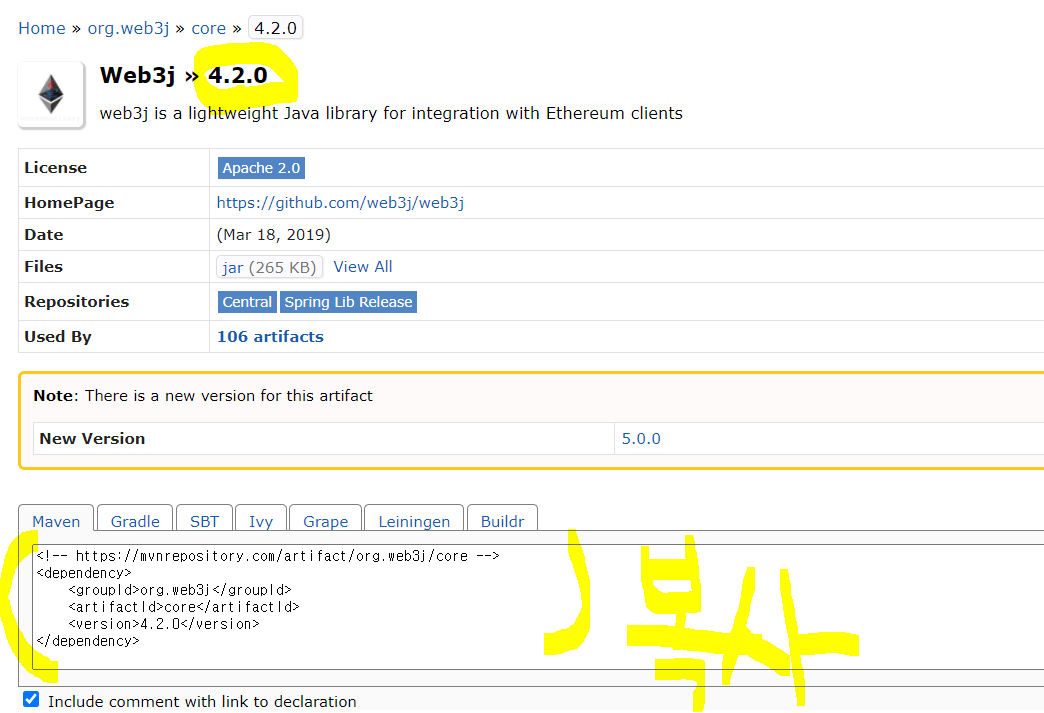Click View All files link
Image resolution: width=1044 pixels, height=713 pixels.
[x=363, y=266]
